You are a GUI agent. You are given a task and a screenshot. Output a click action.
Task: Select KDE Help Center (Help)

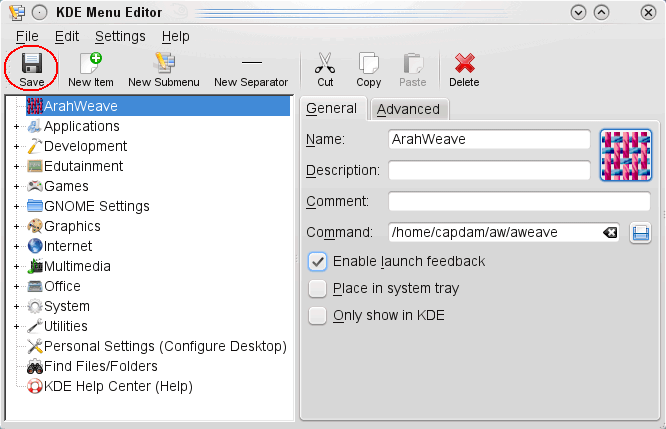(x=110, y=386)
